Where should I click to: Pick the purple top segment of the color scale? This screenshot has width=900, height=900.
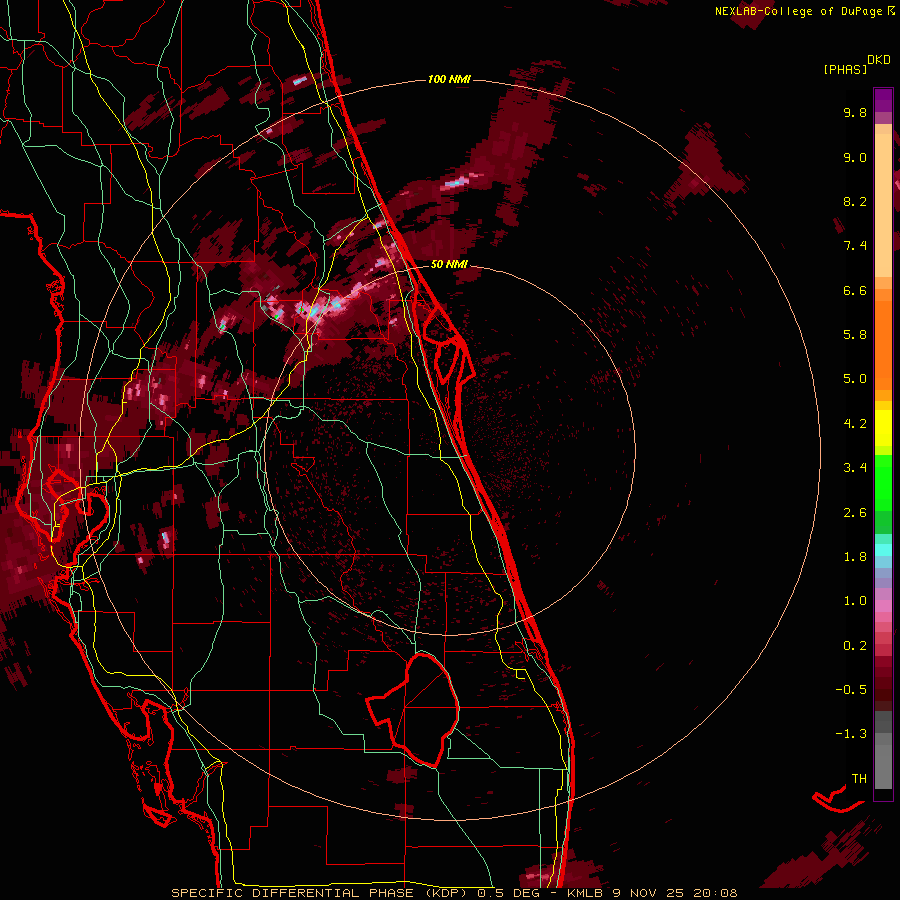(883, 100)
